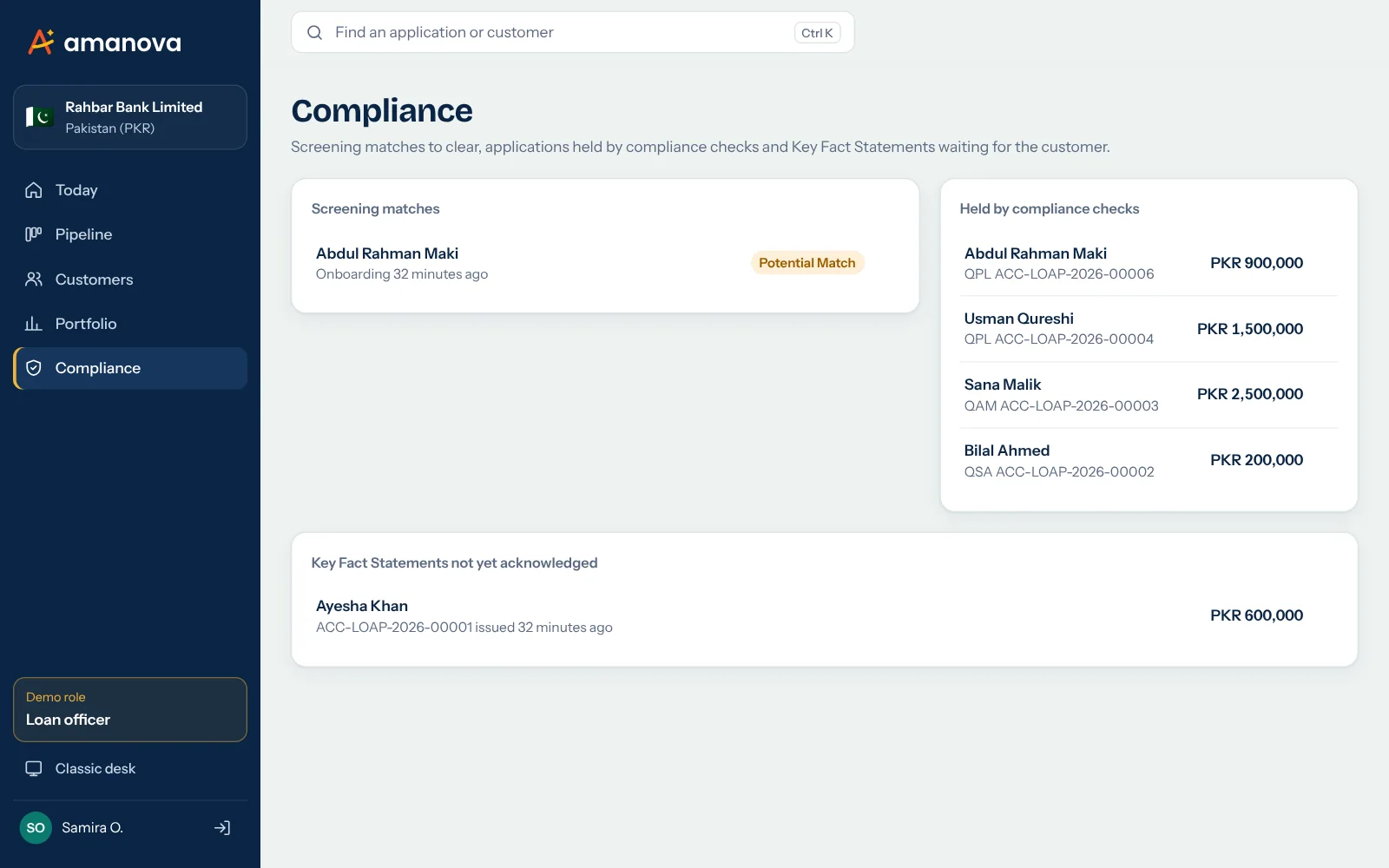Open the Rahbar Bank Limited institution switcher
This screenshot has width=1389, height=868.
[x=130, y=117]
